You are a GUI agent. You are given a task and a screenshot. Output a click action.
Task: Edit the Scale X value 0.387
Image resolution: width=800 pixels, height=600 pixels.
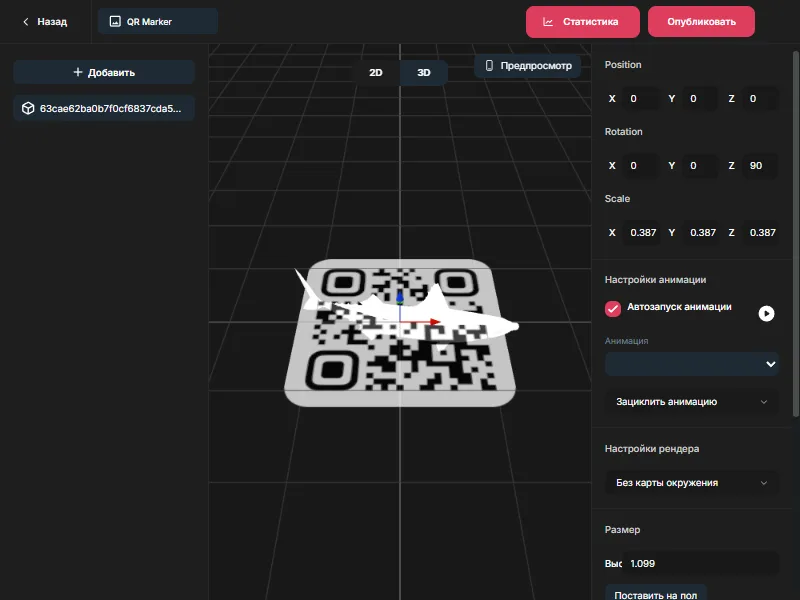tap(641, 233)
